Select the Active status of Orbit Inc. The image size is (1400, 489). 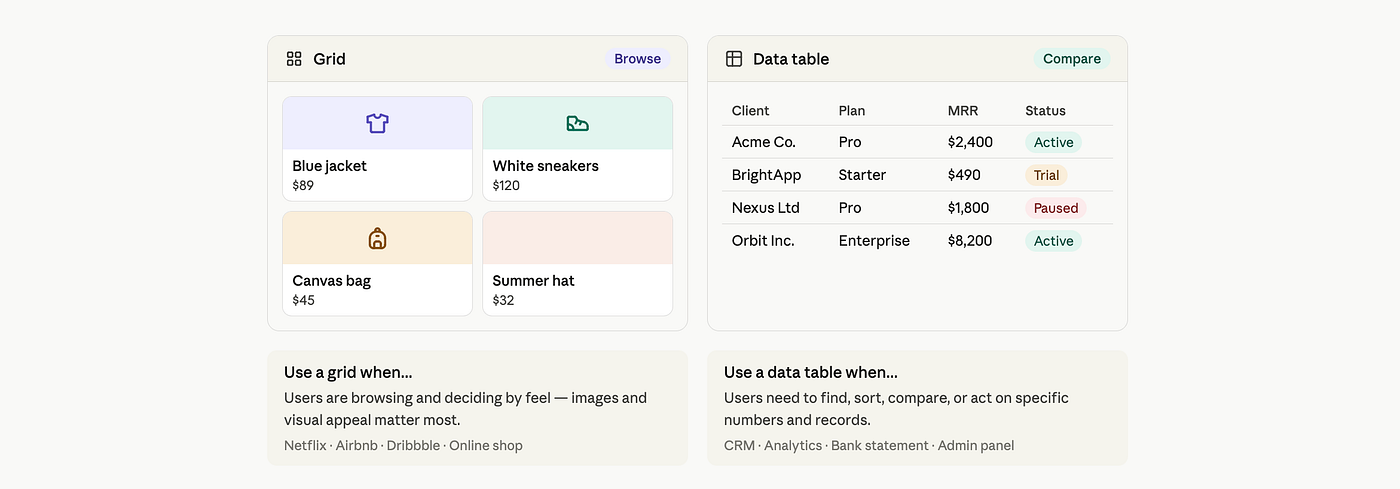[1054, 241]
